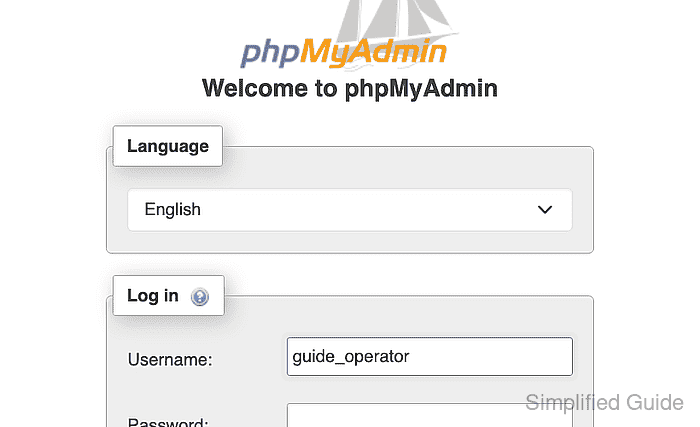Click the Welcome to phpMyAdmin heading
The image size is (700, 427).
[350, 88]
